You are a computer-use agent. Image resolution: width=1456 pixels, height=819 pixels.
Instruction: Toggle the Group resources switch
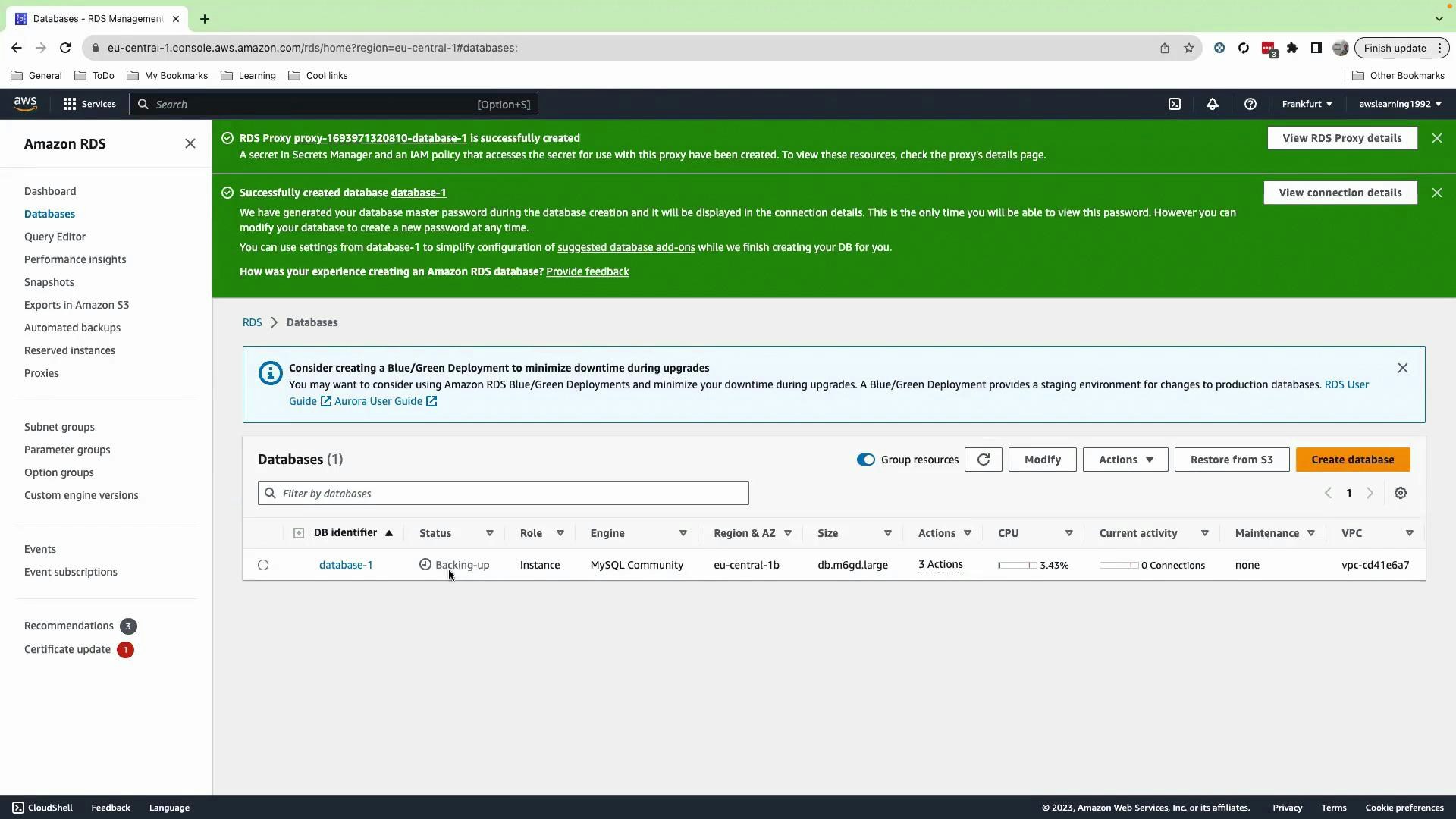865,460
